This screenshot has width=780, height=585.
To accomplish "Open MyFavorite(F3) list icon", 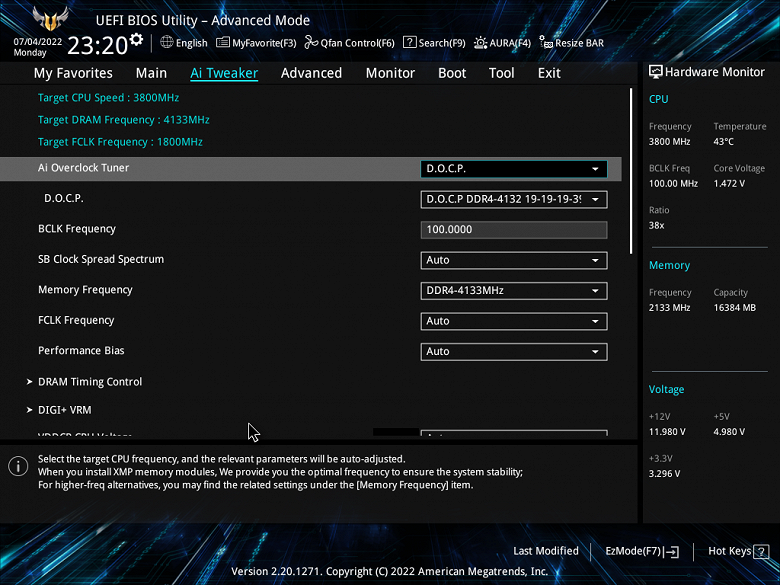I will pyautogui.click(x=222, y=43).
